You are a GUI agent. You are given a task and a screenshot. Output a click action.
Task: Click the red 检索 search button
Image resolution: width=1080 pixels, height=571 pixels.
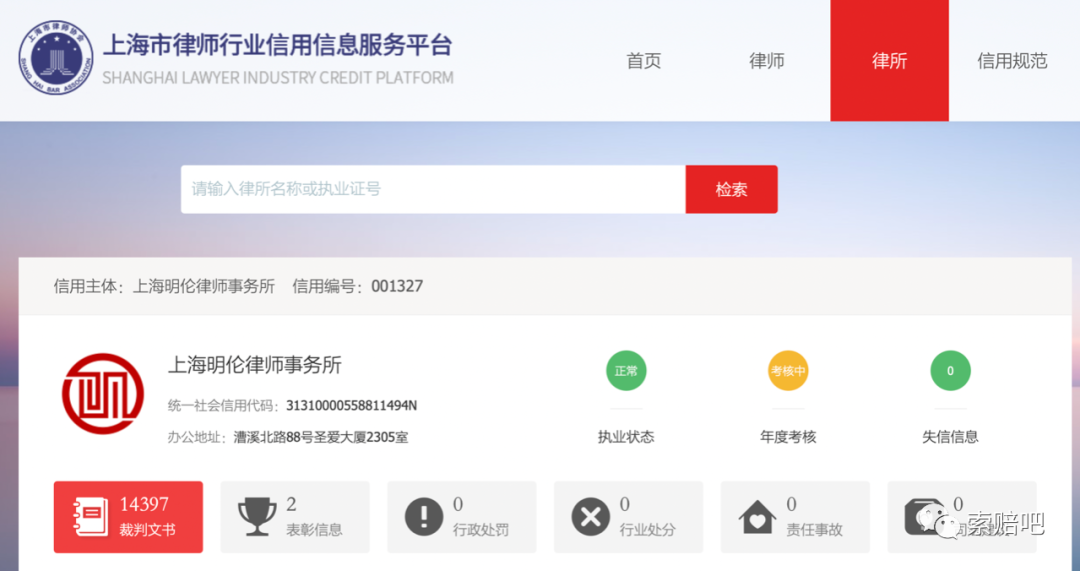[x=731, y=189]
